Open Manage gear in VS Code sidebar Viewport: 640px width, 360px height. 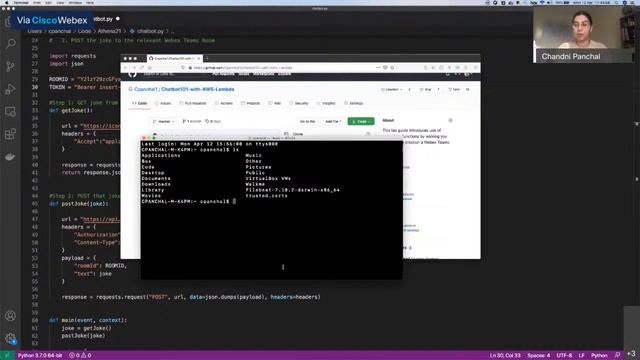(11, 338)
